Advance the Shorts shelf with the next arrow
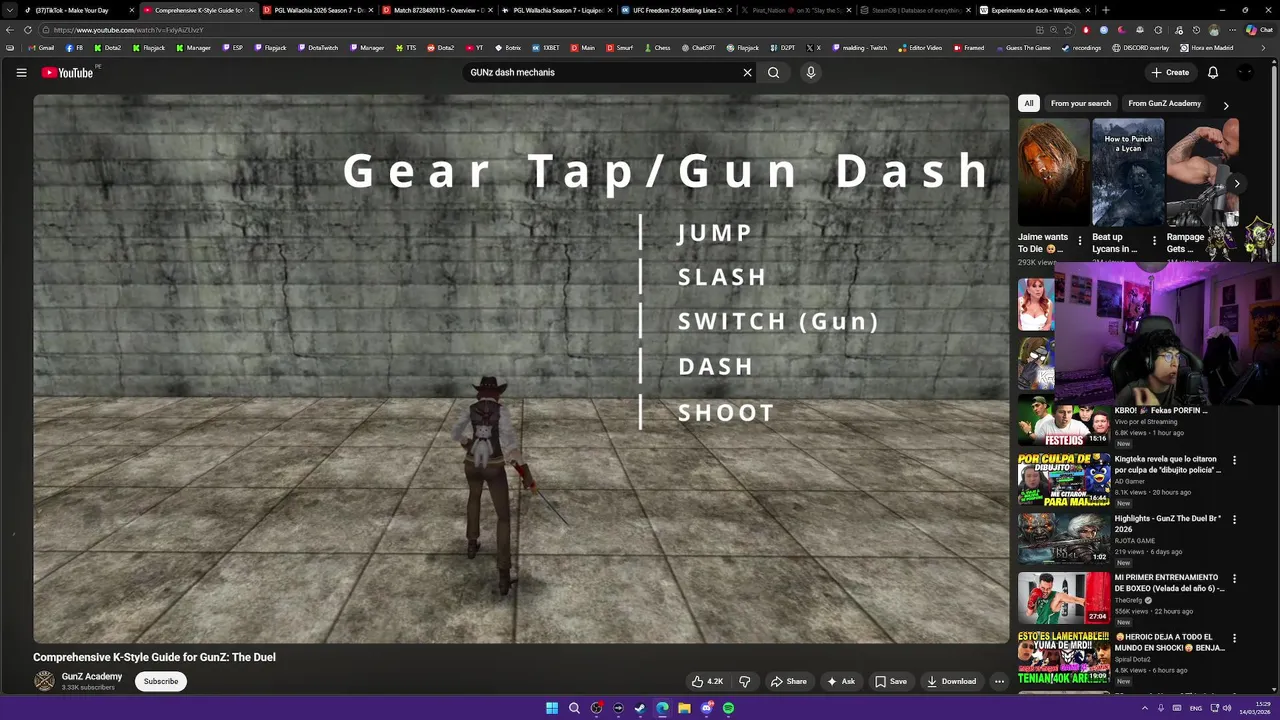1280x720 pixels. click(x=1237, y=183)
